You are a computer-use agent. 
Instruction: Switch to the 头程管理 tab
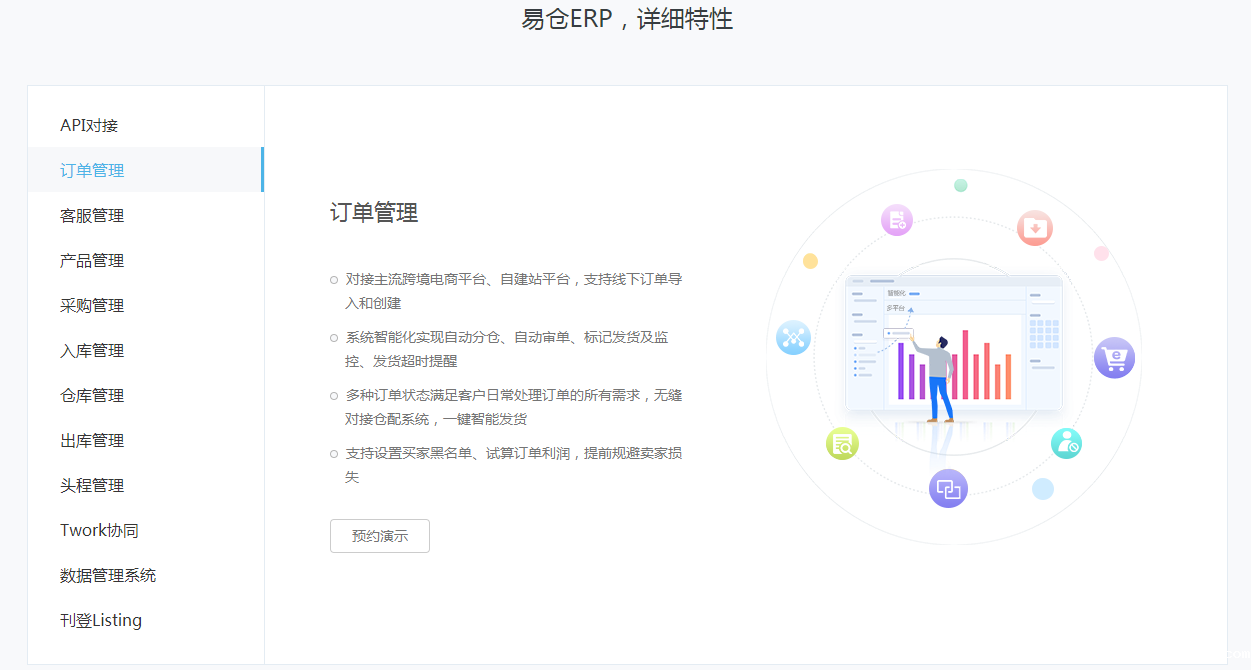[x=92, y=485]
